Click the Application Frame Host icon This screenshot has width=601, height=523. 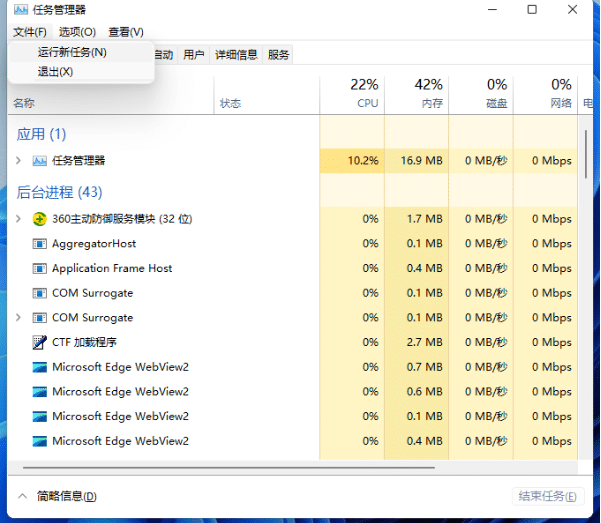pyautogui.click(x=39, y=268)
